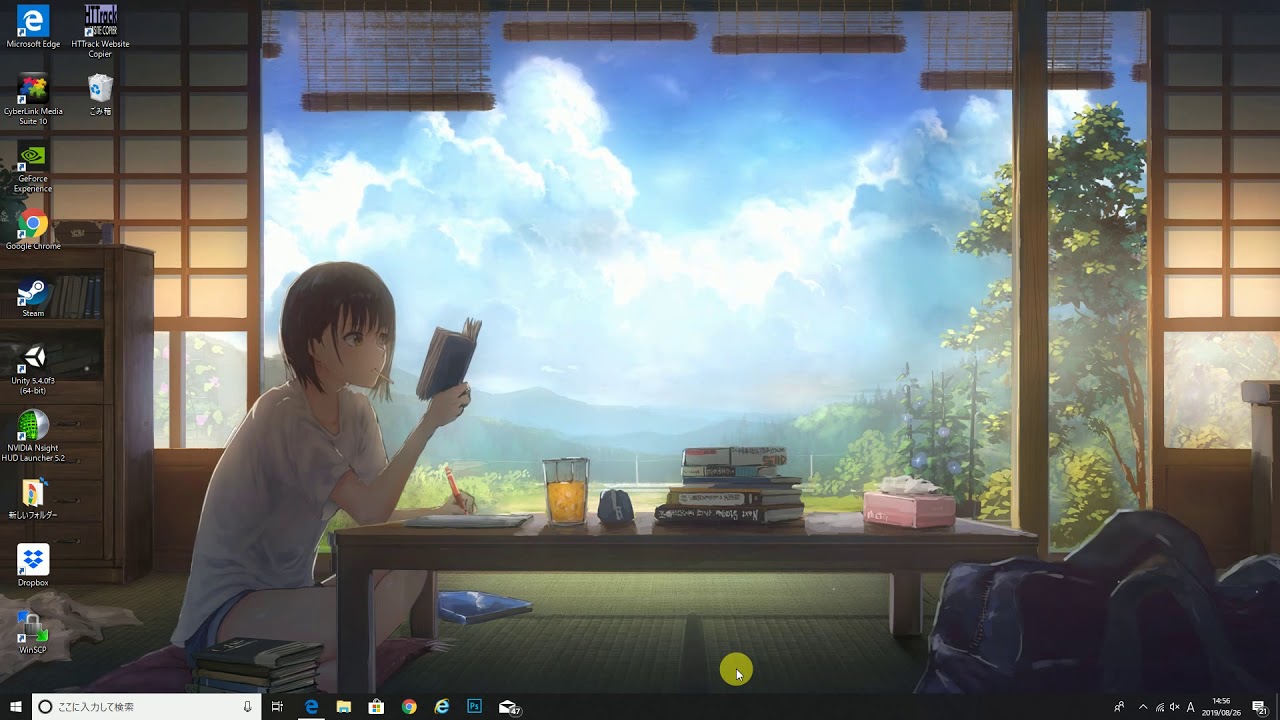The image size is (1280, 720).
Task: Launch Microsoft Store from taskbar
Action: (376, 707)
